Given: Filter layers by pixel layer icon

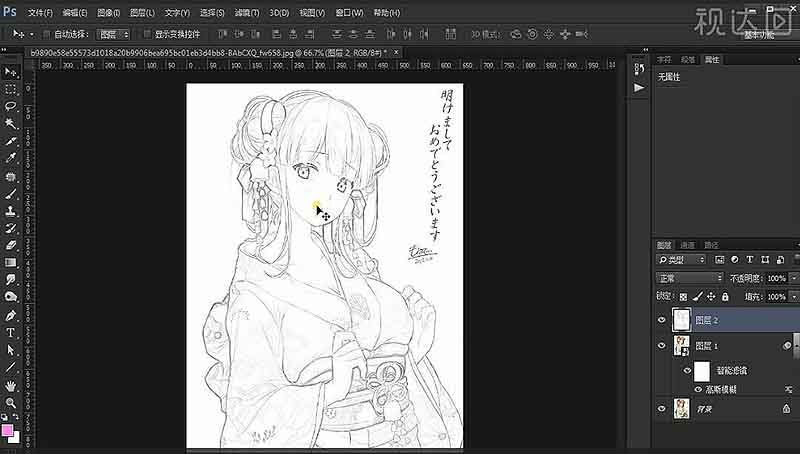Looking at the screenshot, I should click(x=719, y=260).
